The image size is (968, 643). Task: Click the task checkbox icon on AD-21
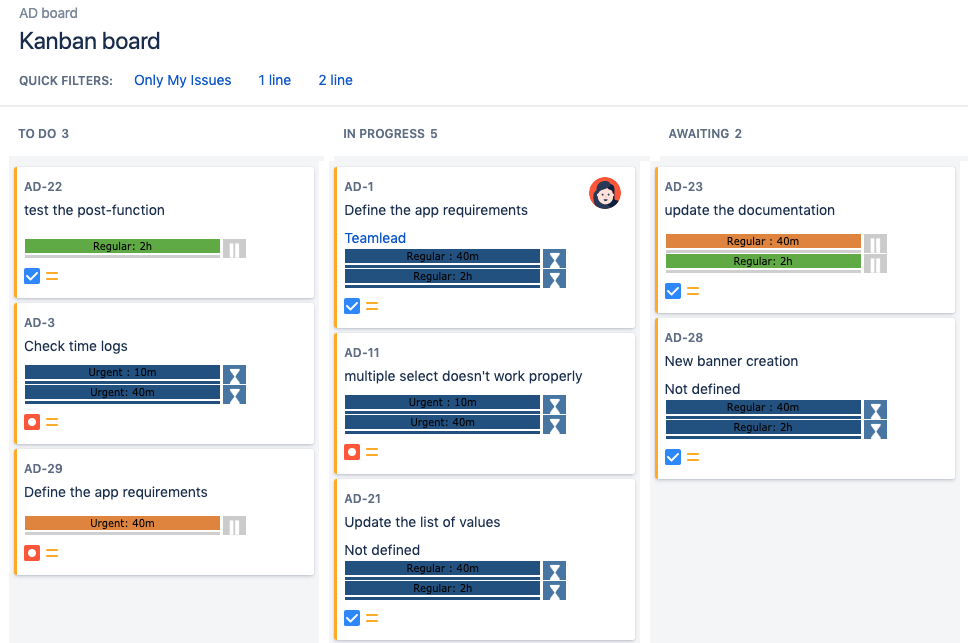352,618
